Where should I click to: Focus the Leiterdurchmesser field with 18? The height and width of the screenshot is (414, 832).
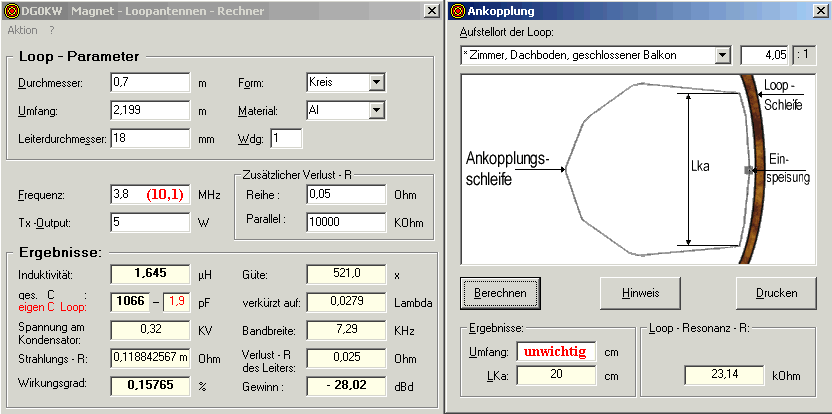[150, 138]
